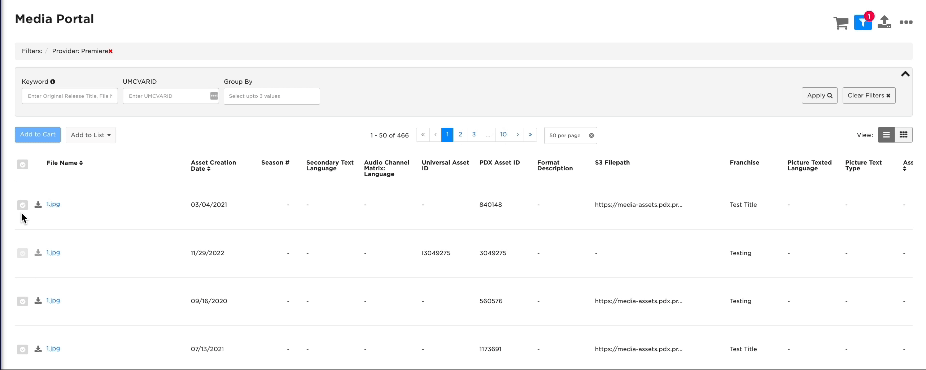
Task: Select page 1 in pagination
Action: (448, 135)
